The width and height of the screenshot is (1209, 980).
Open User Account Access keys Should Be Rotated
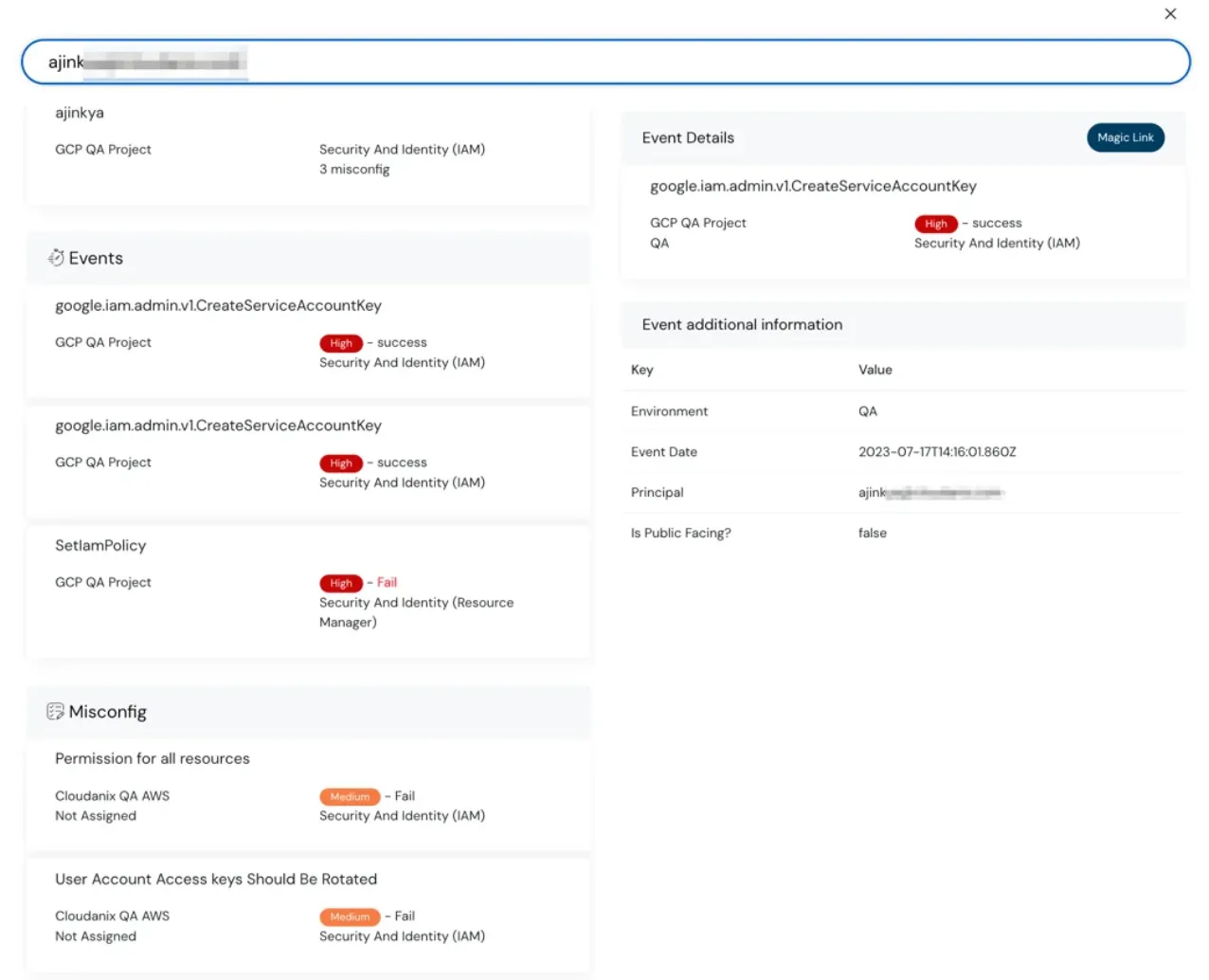(308, 905)
